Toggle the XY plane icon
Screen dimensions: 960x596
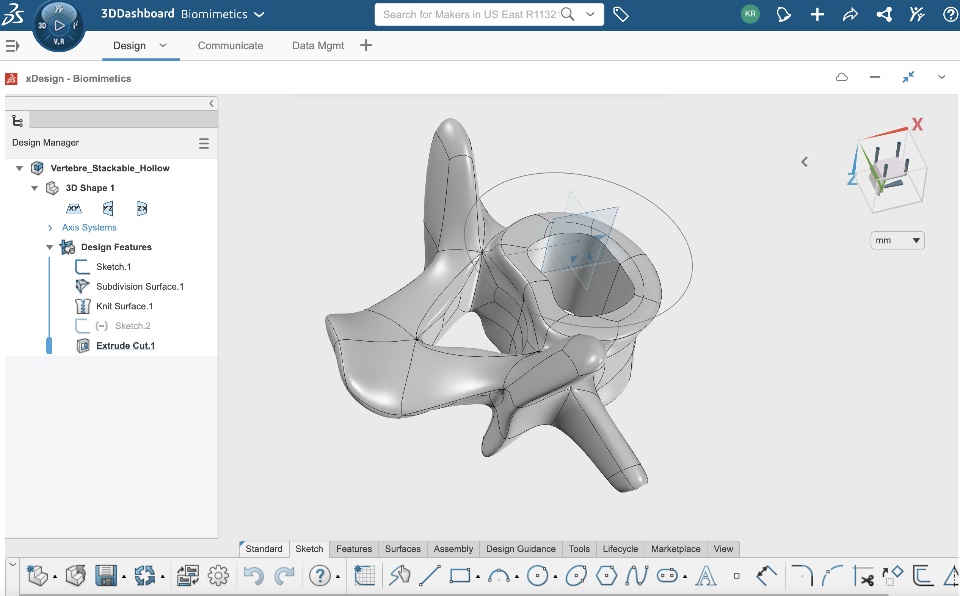[x=73, y=208]
